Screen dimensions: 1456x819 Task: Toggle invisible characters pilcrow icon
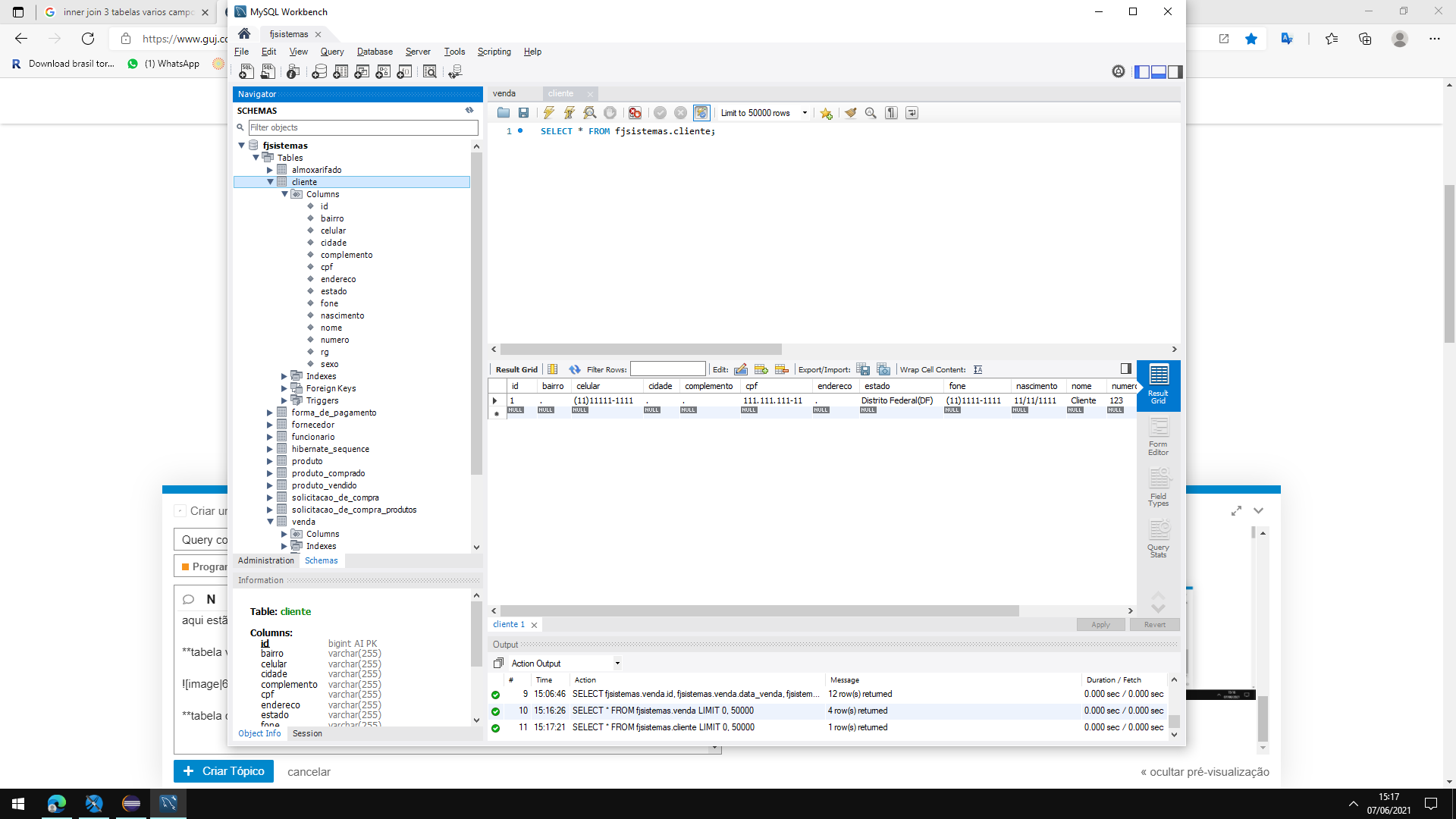tap(891, 113)
